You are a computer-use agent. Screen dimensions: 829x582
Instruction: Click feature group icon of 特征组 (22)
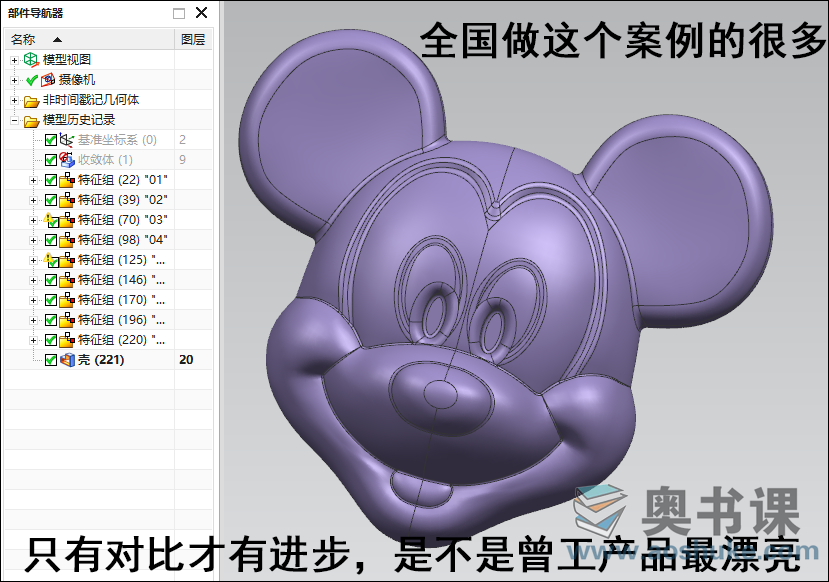tap(67, 180)
